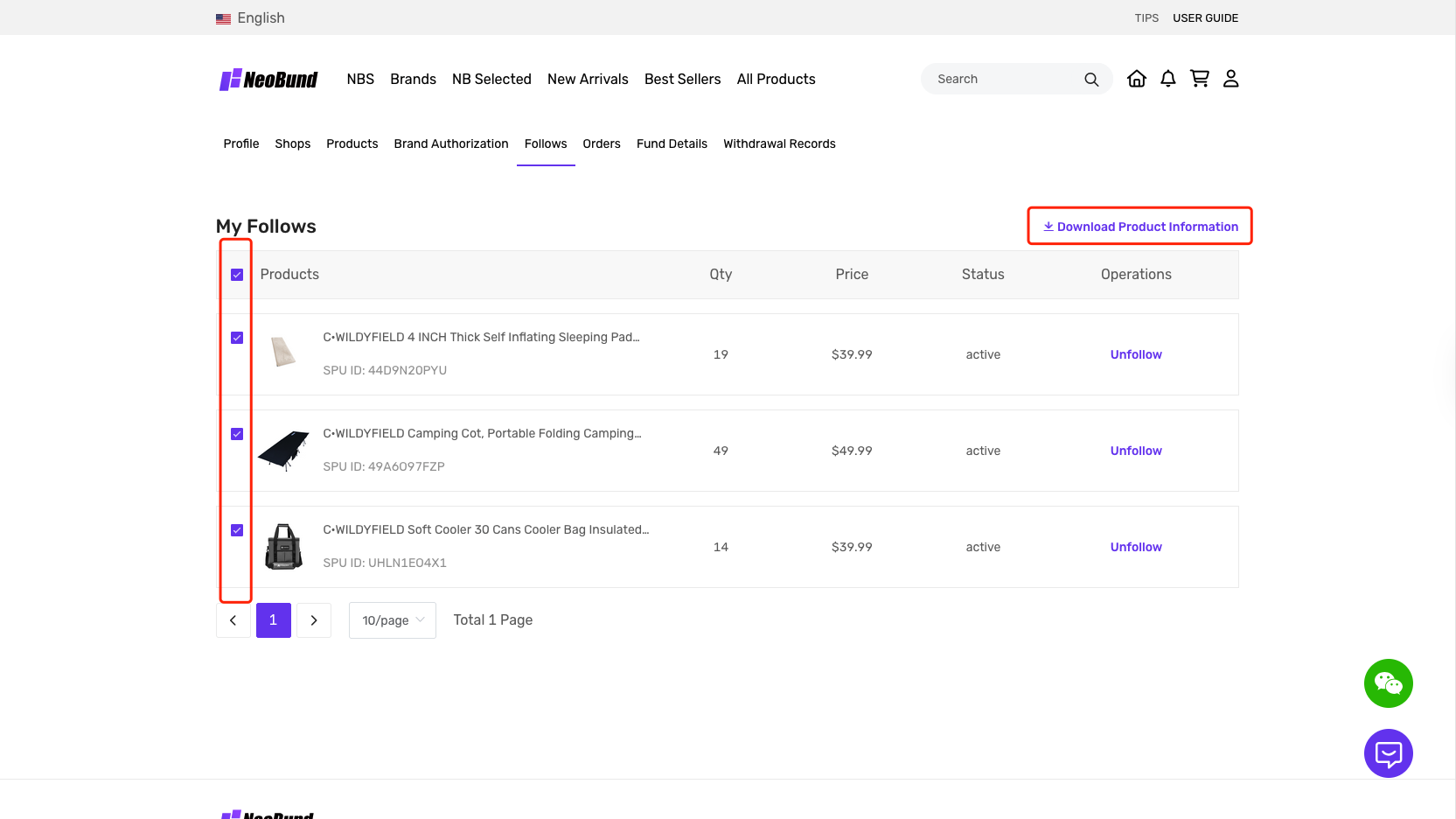Open Camping Cot product thumbnail
Image resolution: width=1456 pixels, height=819 pixels.
[283, 450]
